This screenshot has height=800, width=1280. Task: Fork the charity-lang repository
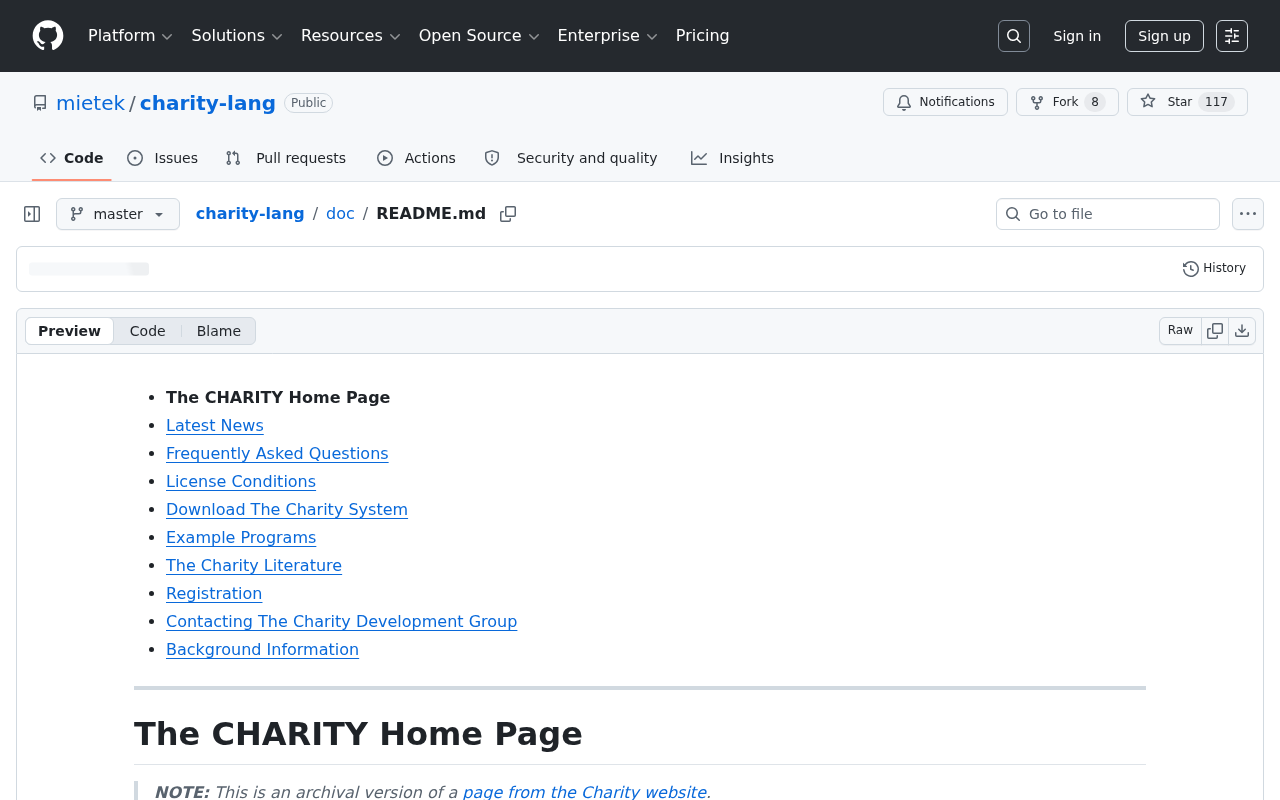coord(1067,102)
